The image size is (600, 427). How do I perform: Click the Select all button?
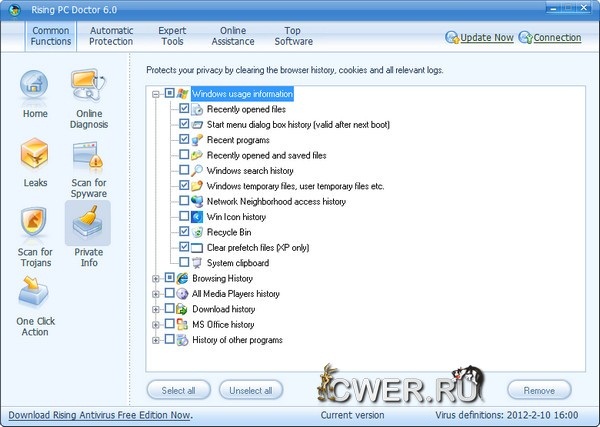tap(178, 390)
